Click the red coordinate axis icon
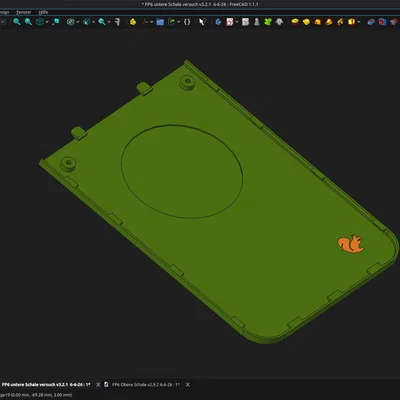 [x=145, y=22]
